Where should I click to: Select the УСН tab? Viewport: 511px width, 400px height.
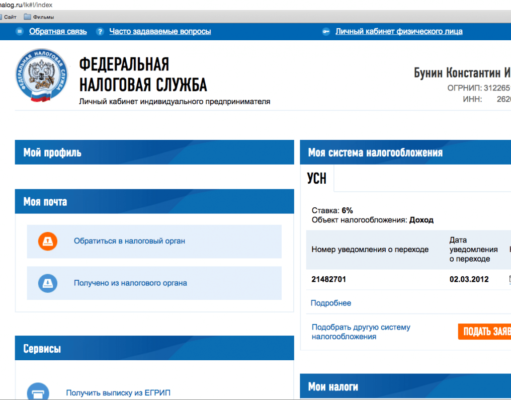(x=317, y=178)
